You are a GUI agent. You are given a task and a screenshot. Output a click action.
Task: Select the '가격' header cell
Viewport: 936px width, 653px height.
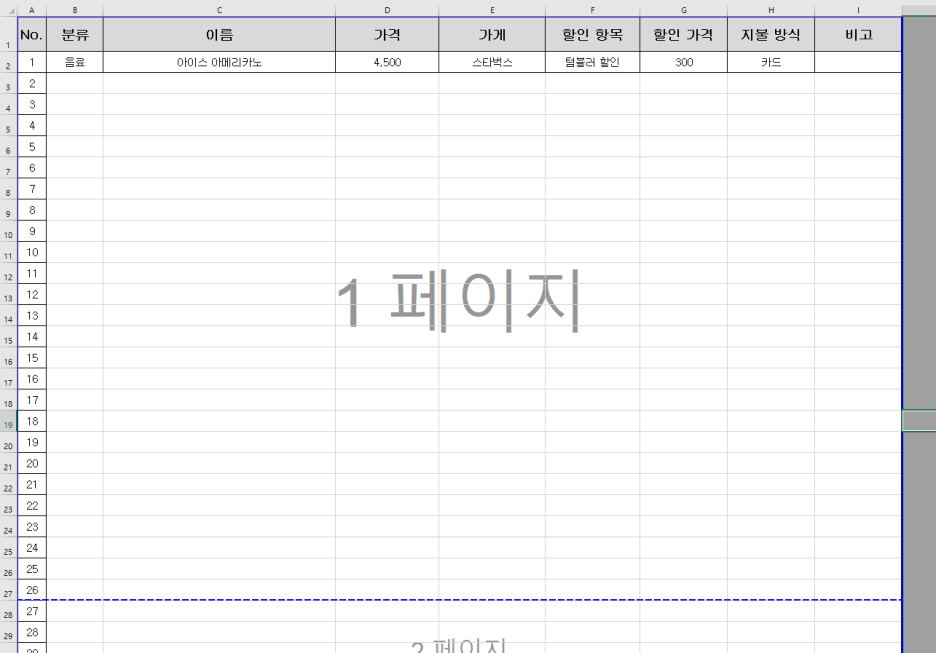coord(387,35)
